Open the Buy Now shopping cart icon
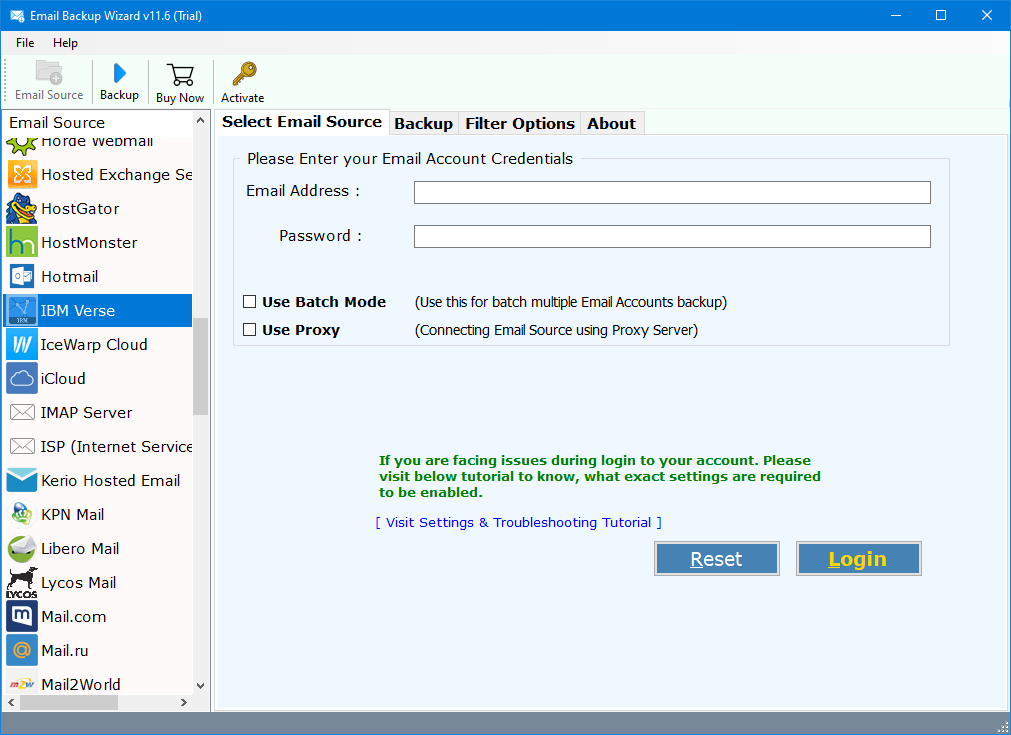This screenshot has height=735, width=1011. click(180, 75)
